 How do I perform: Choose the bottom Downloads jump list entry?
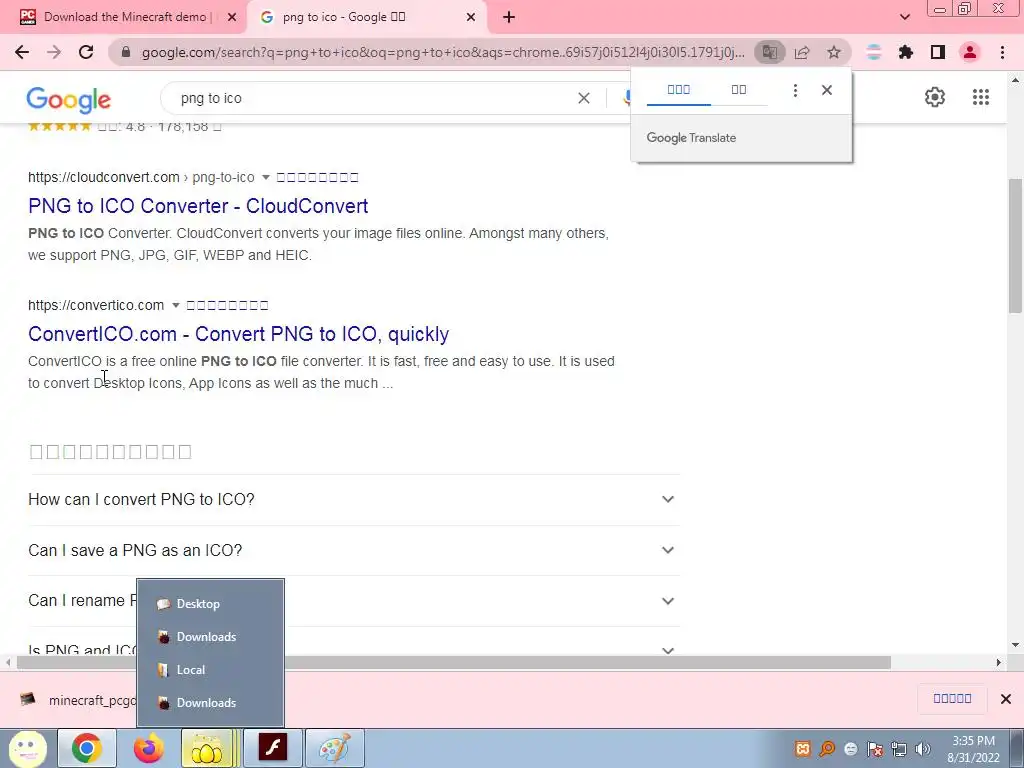click(x=210, y=703)
